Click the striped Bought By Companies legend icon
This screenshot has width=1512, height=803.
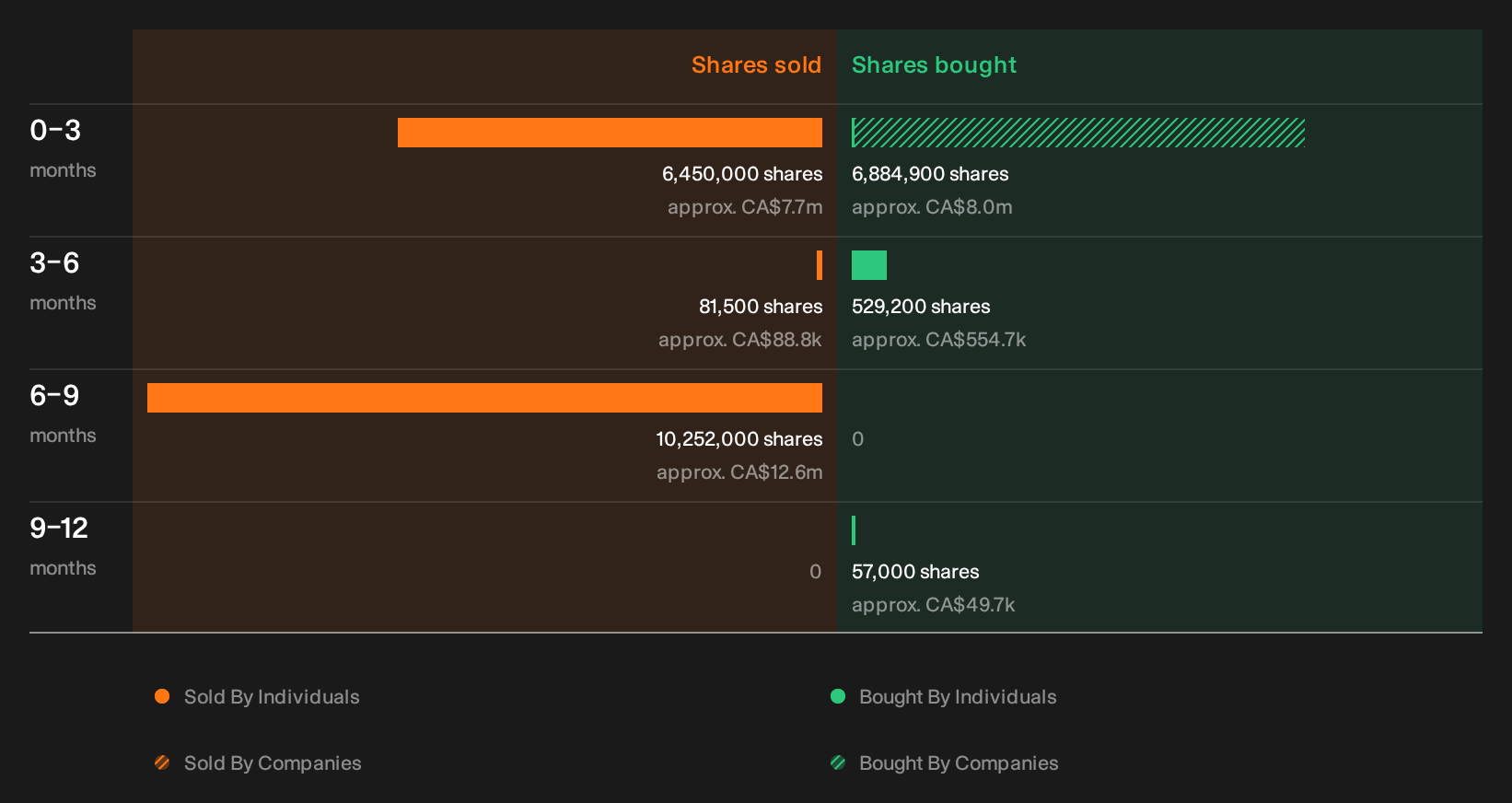coord(838,762)
